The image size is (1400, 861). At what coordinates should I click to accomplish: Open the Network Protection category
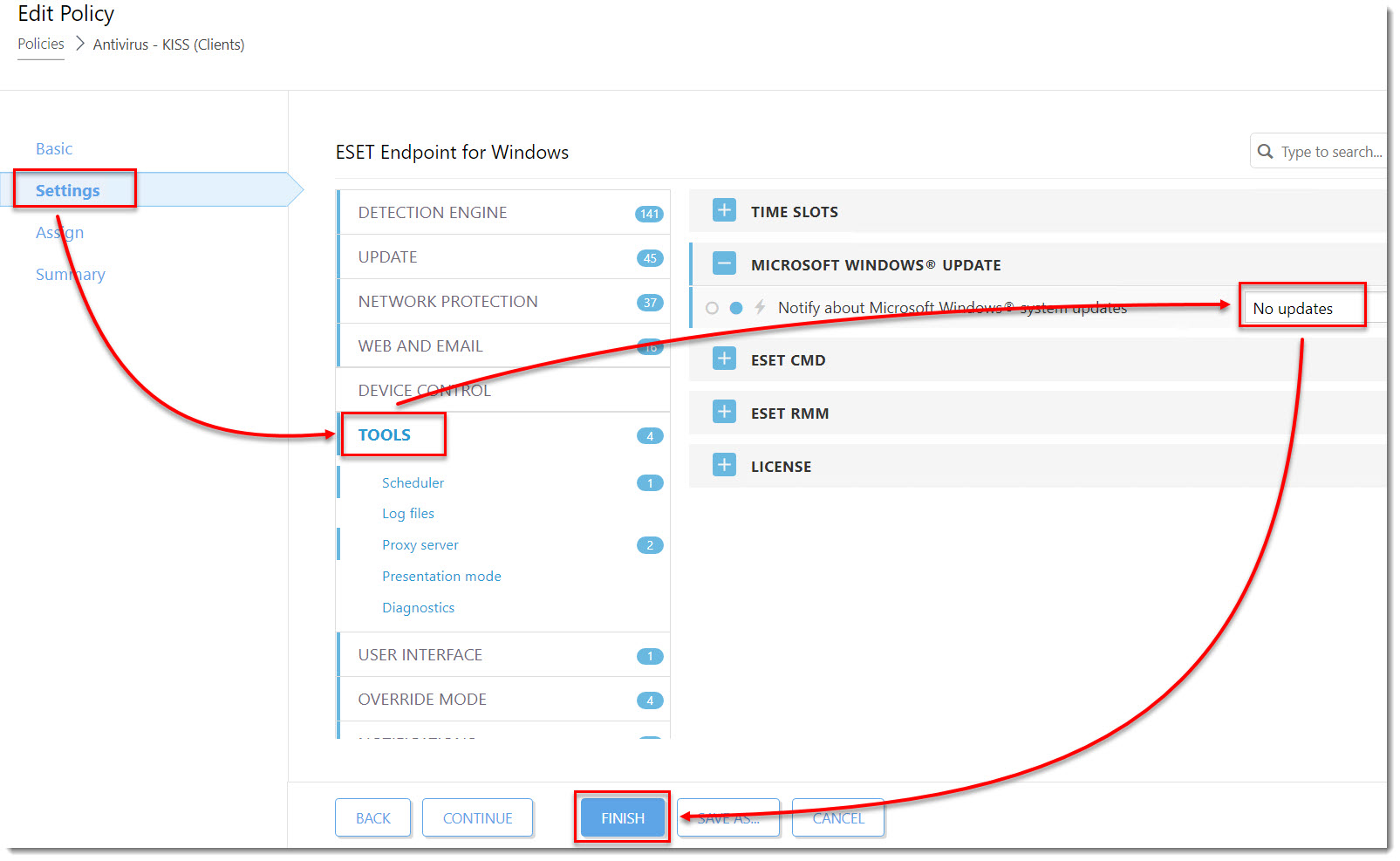coord(503,301)
